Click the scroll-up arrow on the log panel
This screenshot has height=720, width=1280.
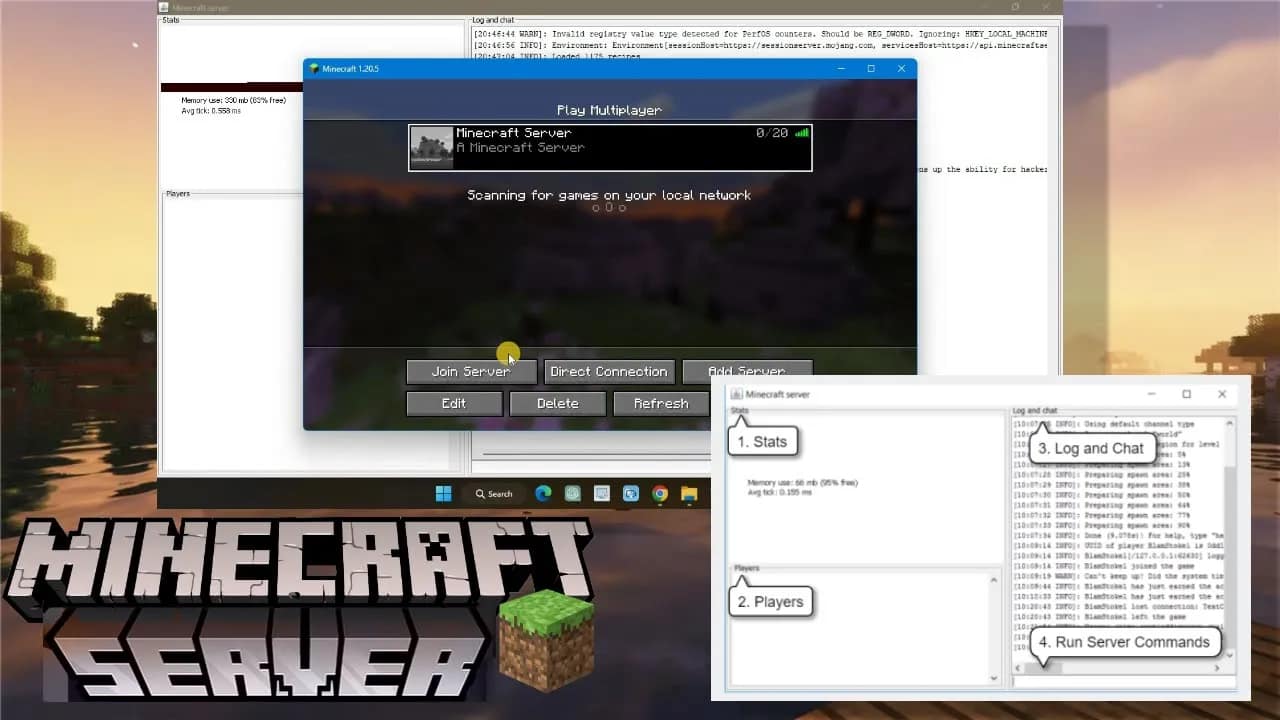tap(1232, 423)
